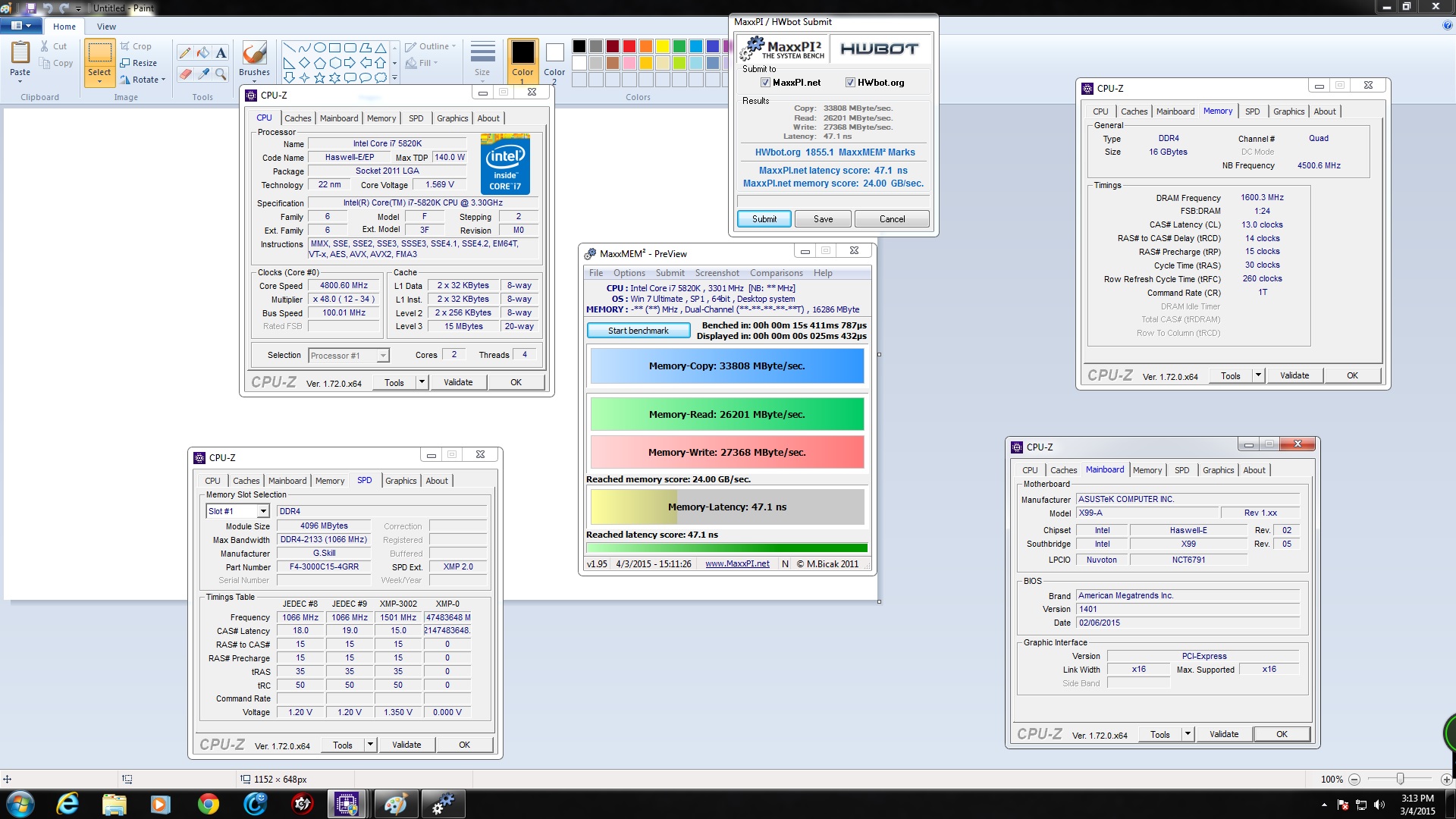
Task: Select the Fill with color bucket tool
Action: (x=202, y=52)
